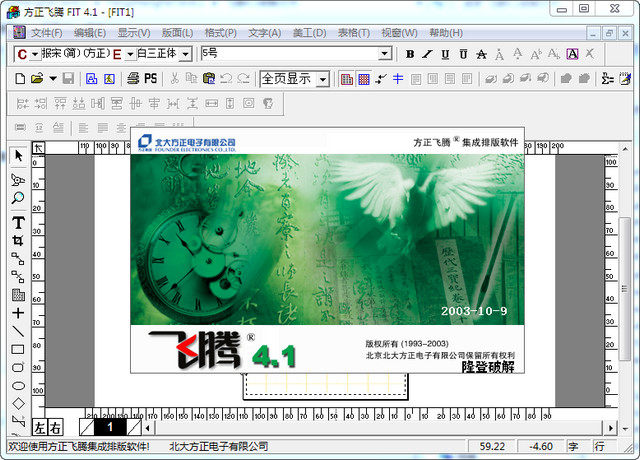This screenshot has width=640, height=460.
Task: Select the diagonal line drawing tool
Action: 18,331
